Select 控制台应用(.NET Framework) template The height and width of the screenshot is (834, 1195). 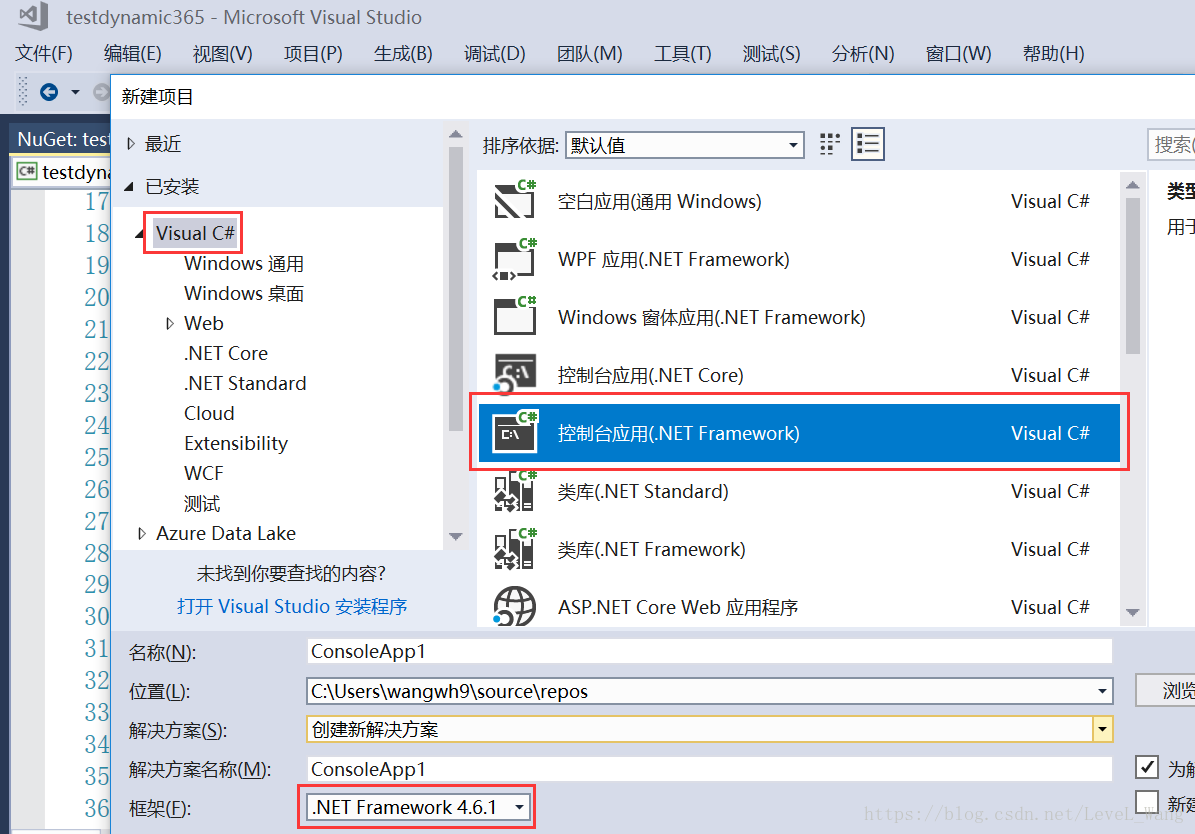tap(799, 433)
